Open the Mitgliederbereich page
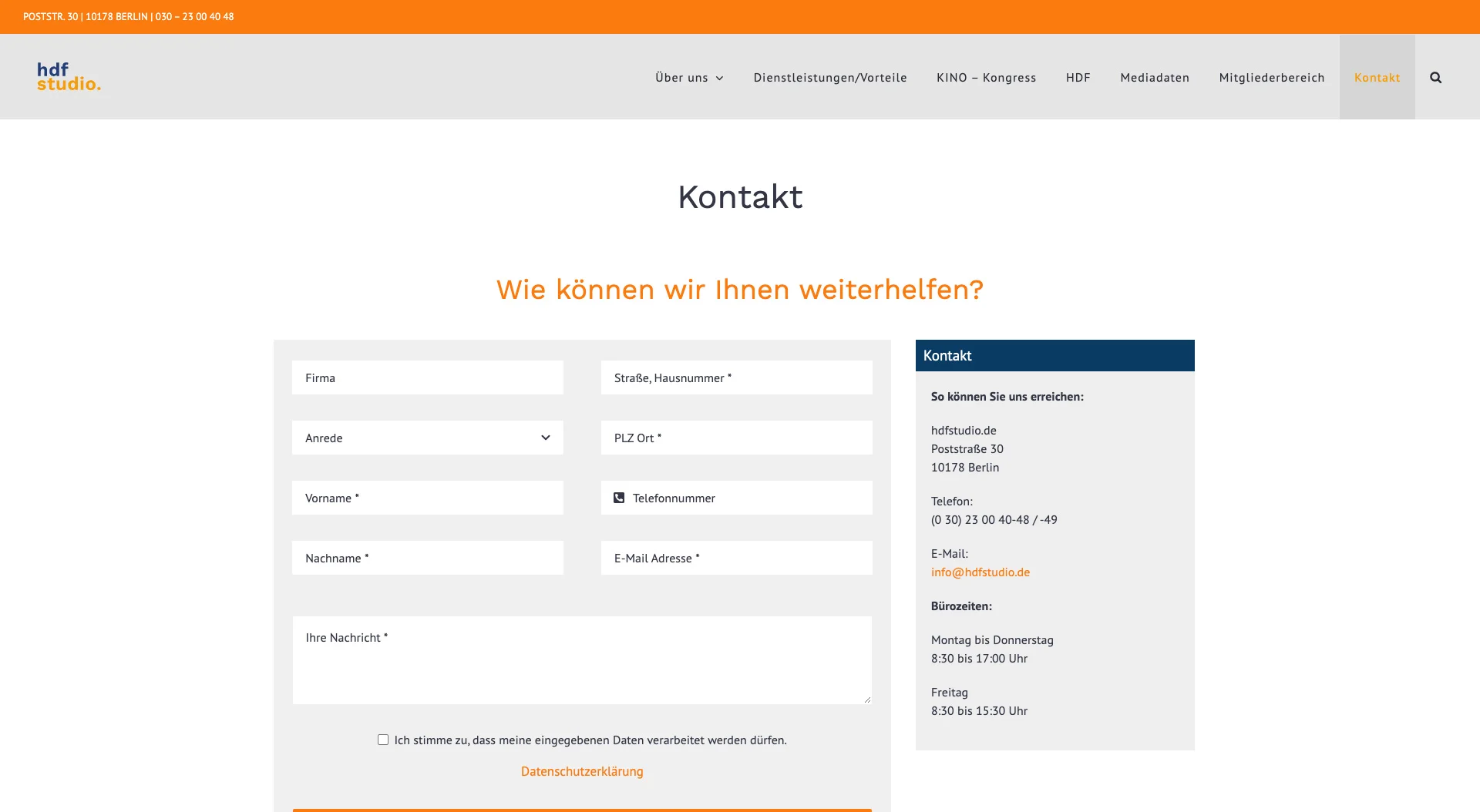Image resolution: width=1480 pixels, height=812 pixels. tap(1271, 77)
